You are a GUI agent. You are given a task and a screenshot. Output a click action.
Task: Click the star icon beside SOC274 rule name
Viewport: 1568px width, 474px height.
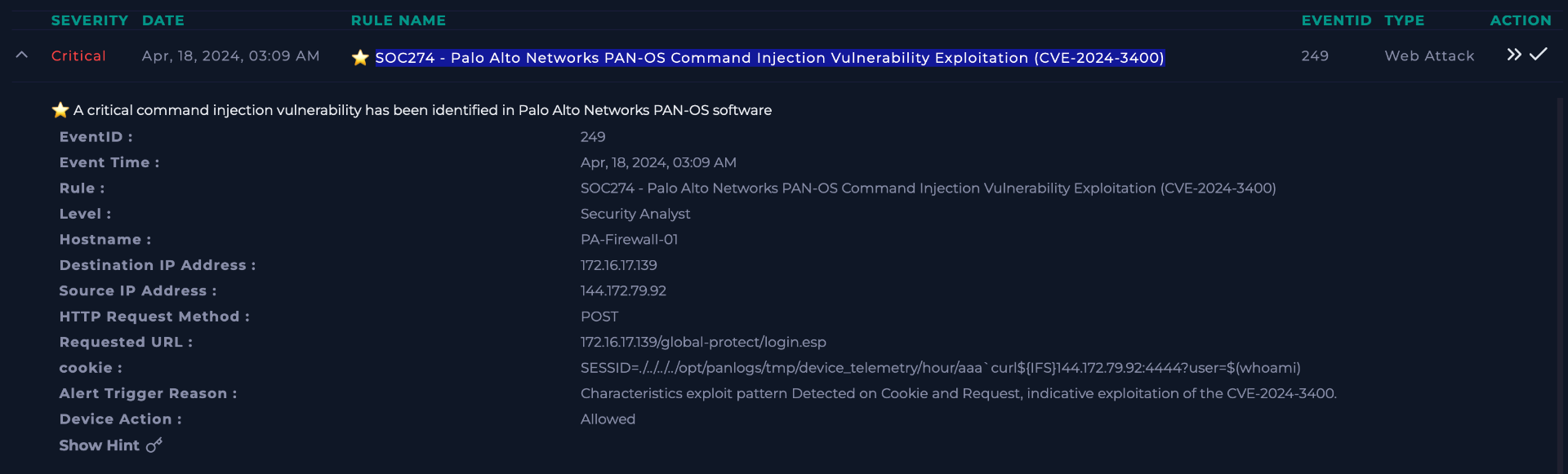coord(360,57)
